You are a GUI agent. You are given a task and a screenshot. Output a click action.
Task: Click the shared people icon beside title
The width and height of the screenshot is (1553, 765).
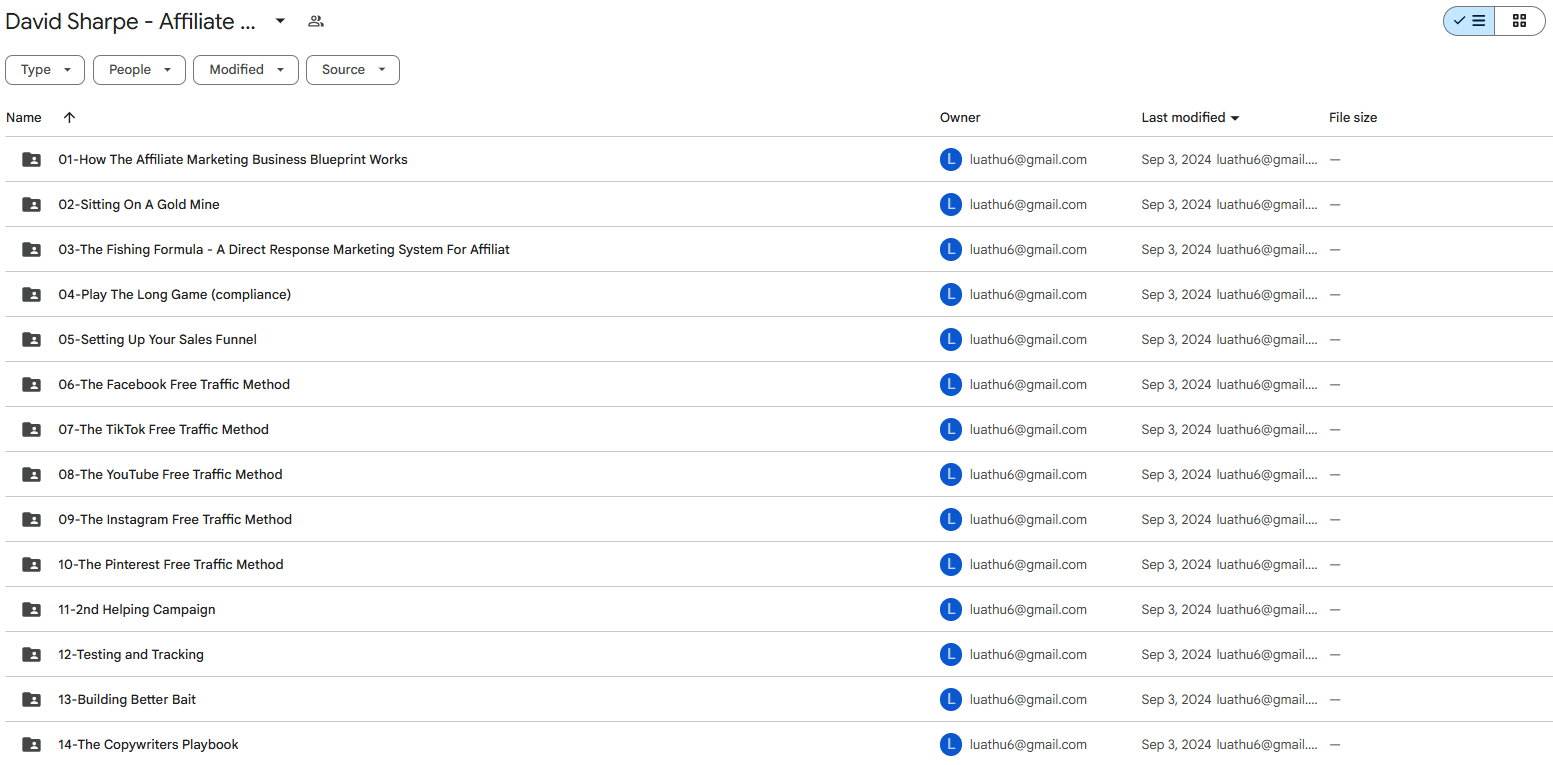pyautogui.click(x=316, y=21)
